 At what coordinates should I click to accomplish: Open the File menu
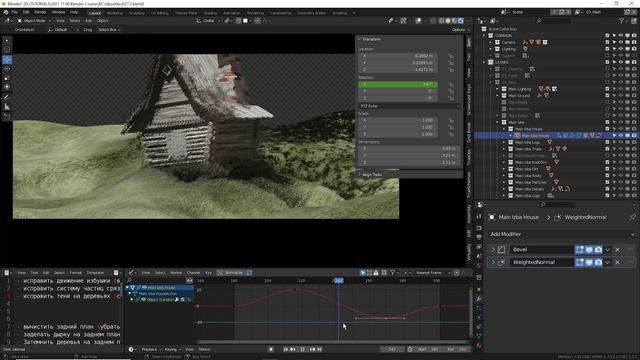pos(15,13)
